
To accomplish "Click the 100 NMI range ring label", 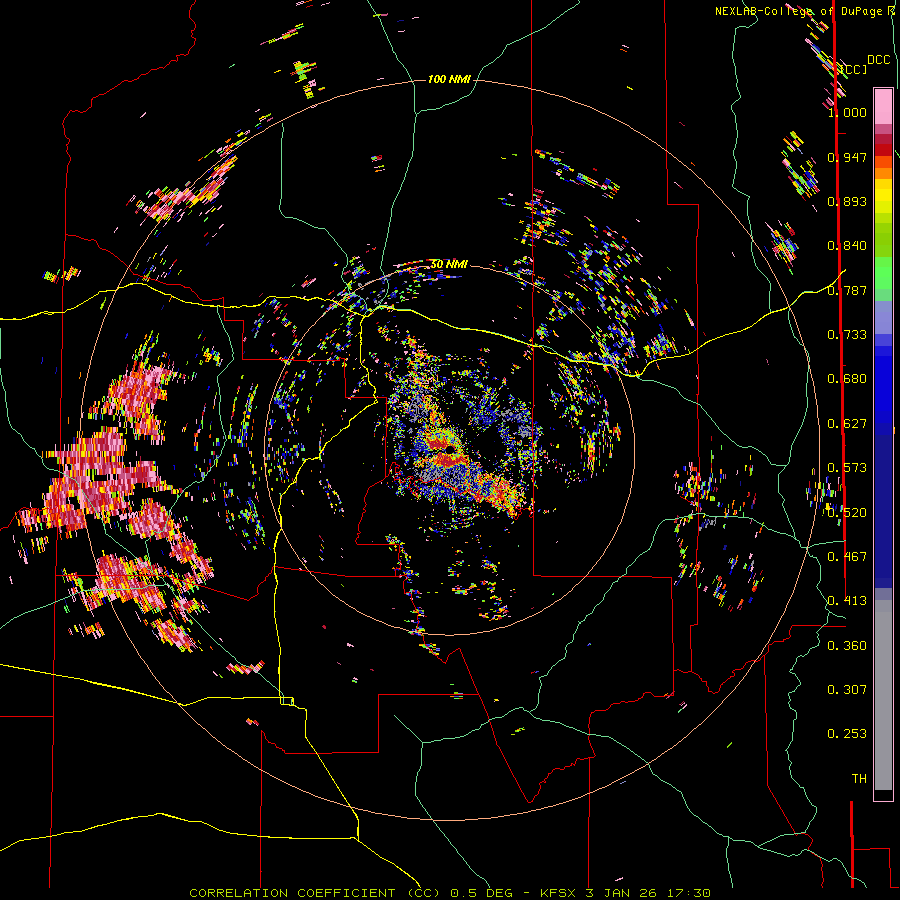I will coord(449,79).
